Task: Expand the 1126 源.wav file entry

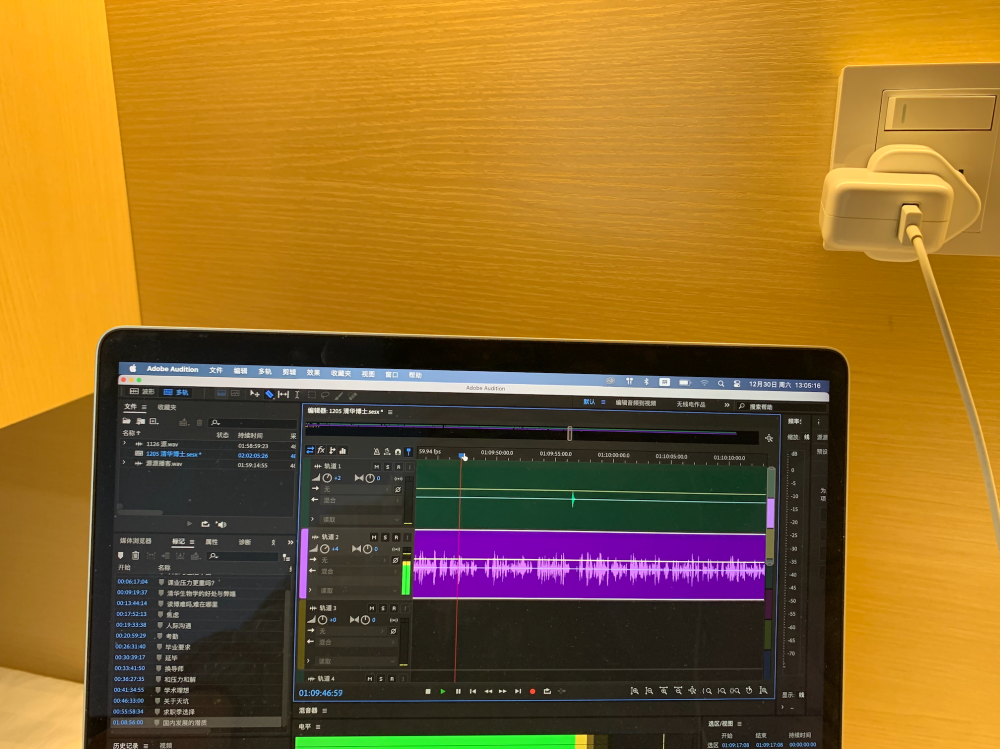Action: click(125, 443)
